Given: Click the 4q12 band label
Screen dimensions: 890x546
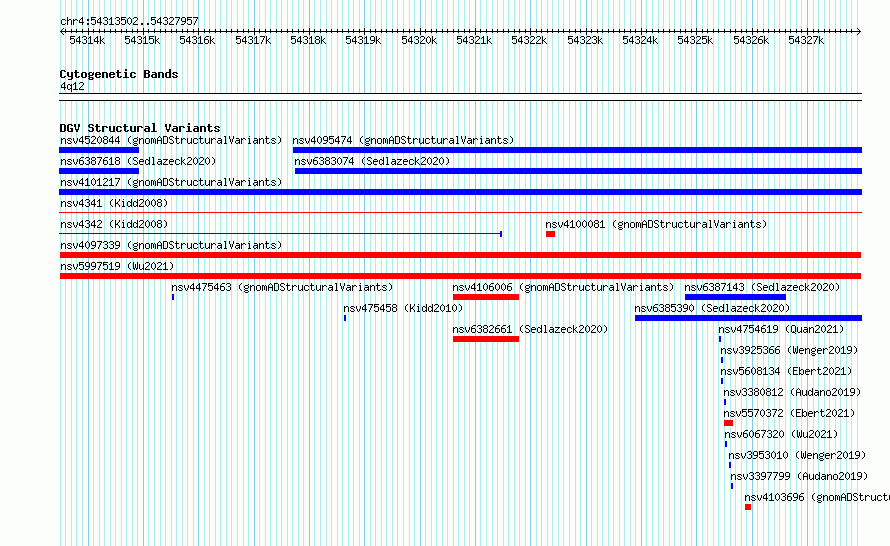Looking at the screenshot, I should (x=72, y=86).
